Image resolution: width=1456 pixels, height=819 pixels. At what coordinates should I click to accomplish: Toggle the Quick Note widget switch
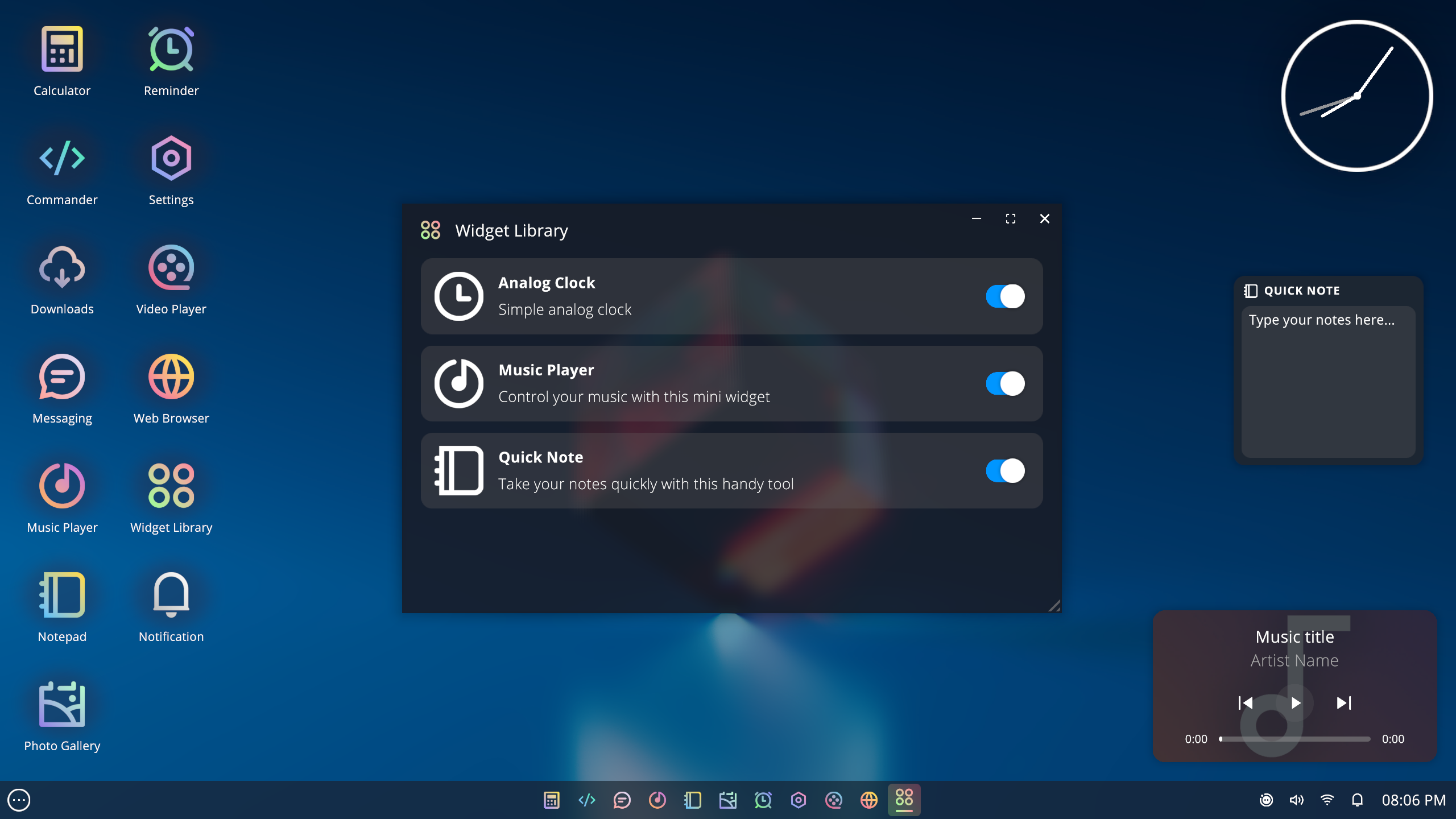1005,471
